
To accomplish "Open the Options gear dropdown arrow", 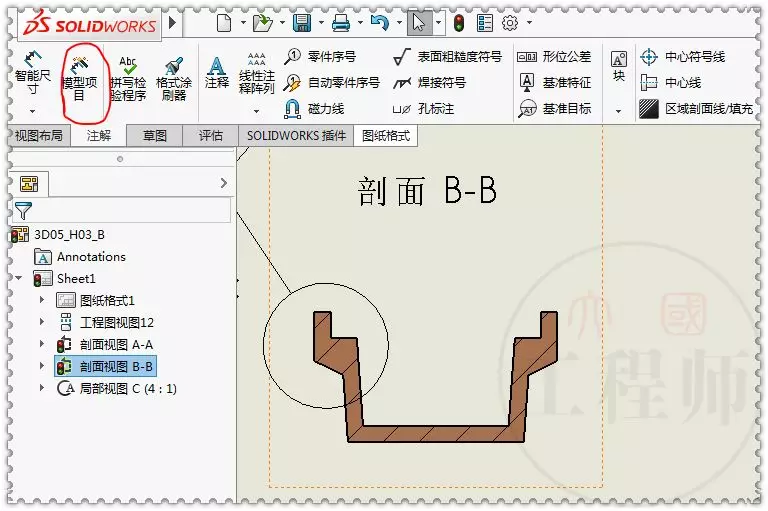I will click(x=529, y=23).
